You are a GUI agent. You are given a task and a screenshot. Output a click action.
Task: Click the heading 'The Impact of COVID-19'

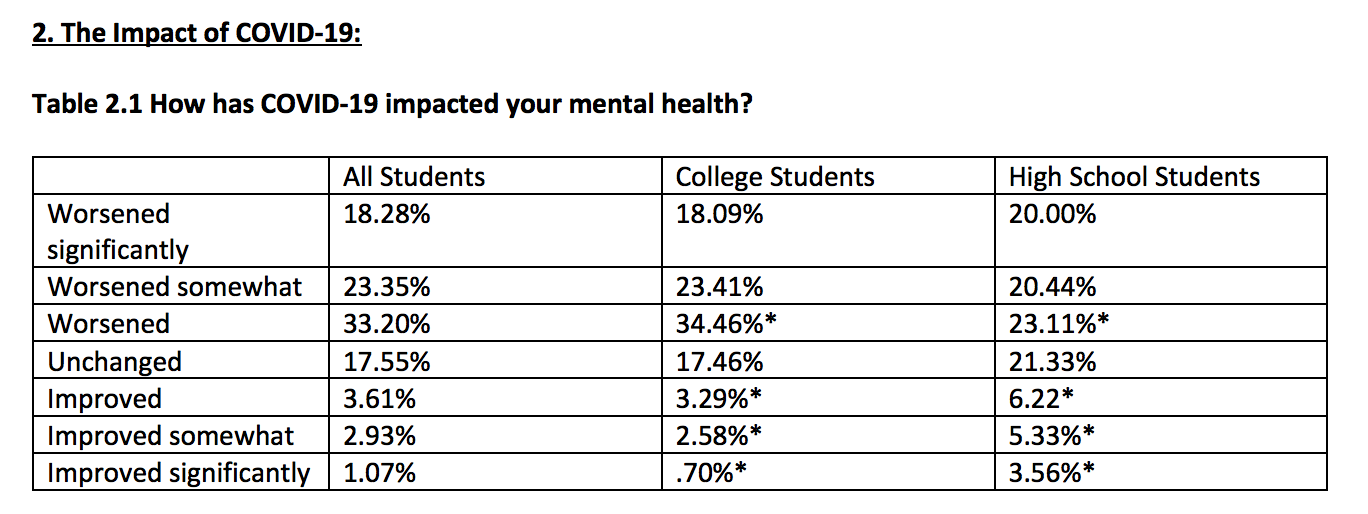coord(196,34)
